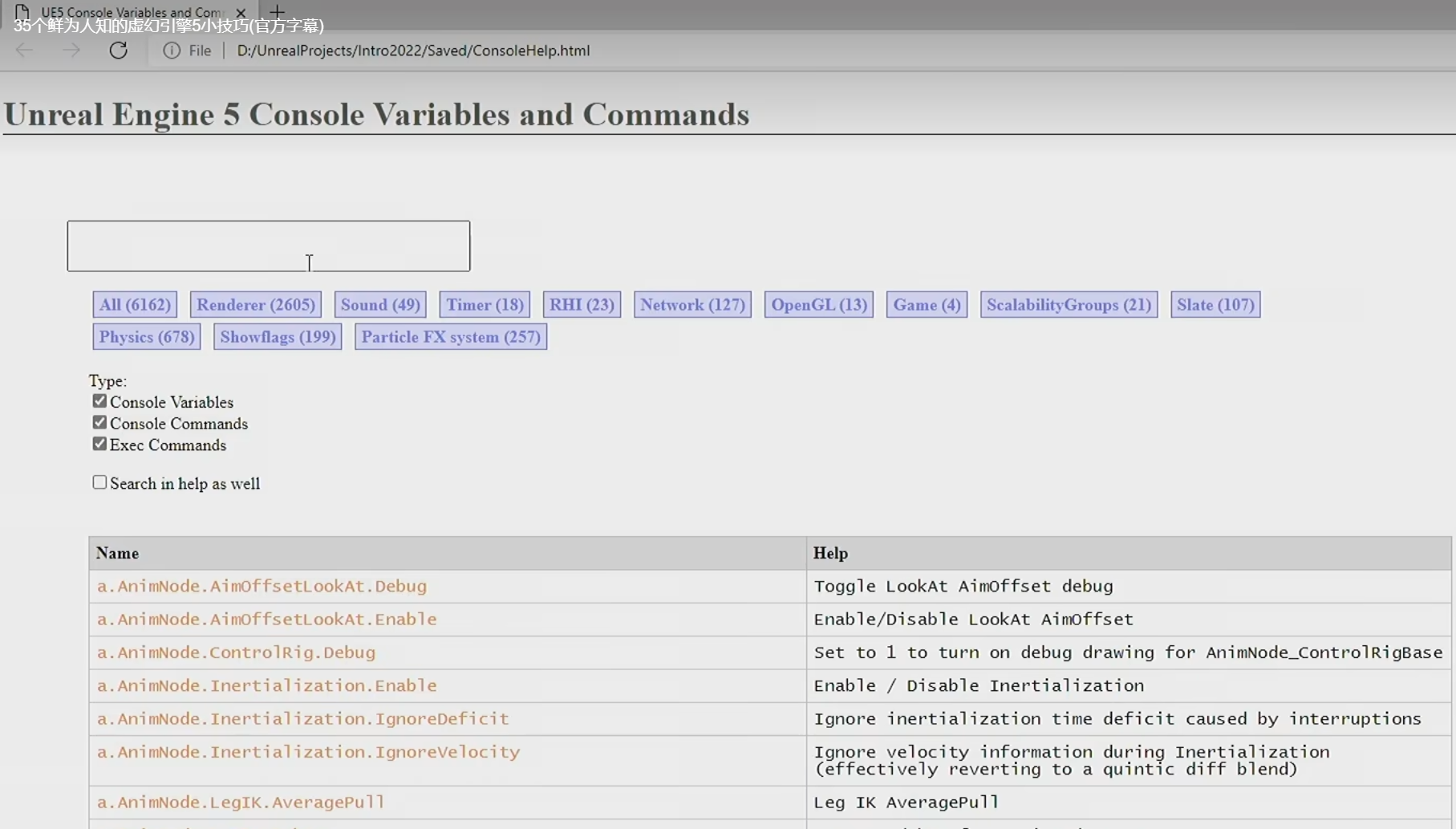Uncheck the Console Variables checkbox
The width and height of the screenshot is (1456, 829).
(x=99, y=400)
